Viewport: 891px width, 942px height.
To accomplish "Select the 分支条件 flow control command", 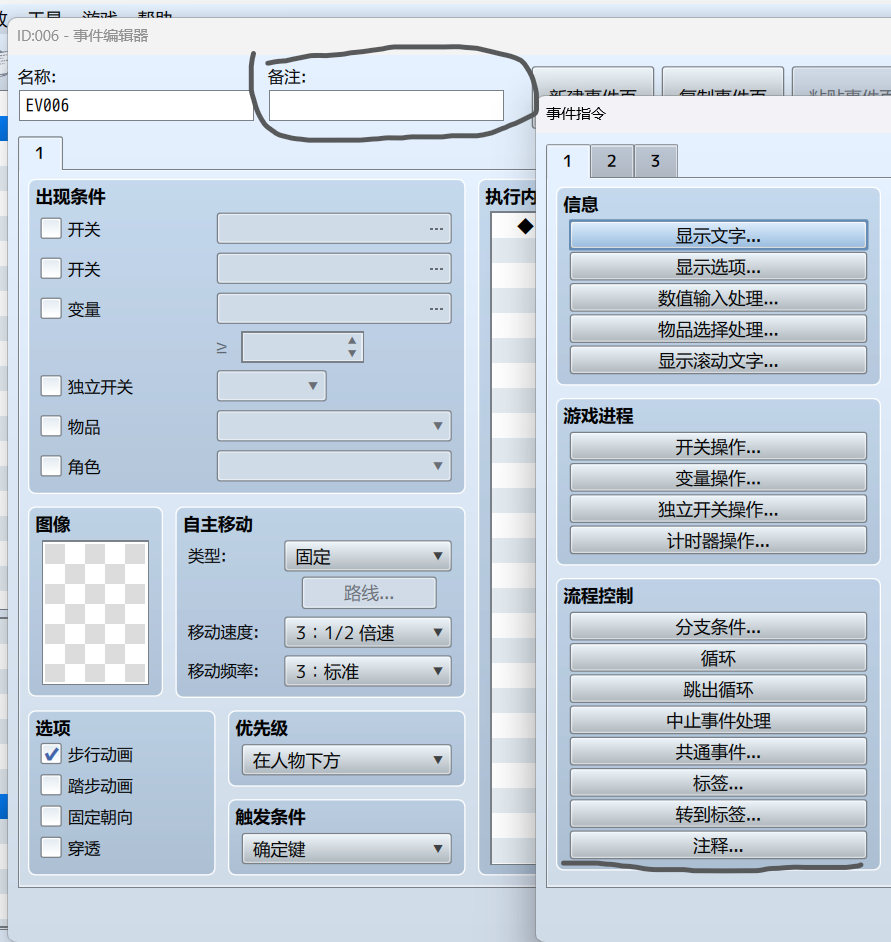I will (x=717, y=627).
